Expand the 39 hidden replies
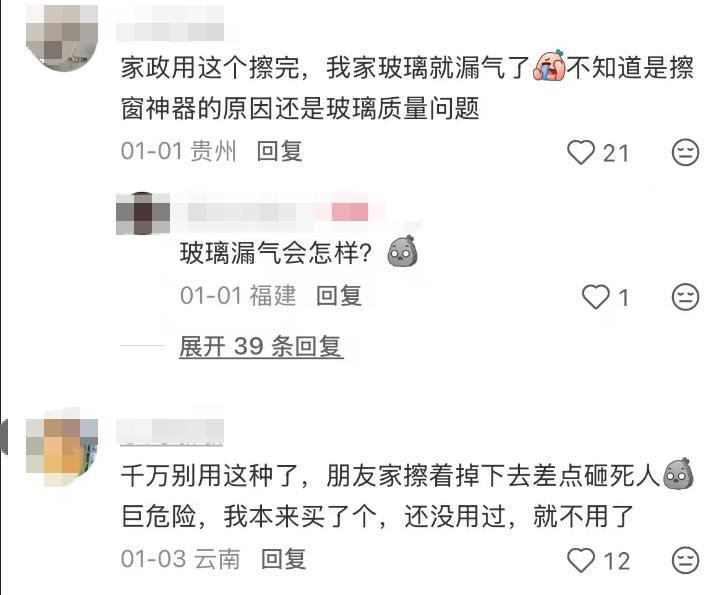The image size is (722, 595). (261, 346)
